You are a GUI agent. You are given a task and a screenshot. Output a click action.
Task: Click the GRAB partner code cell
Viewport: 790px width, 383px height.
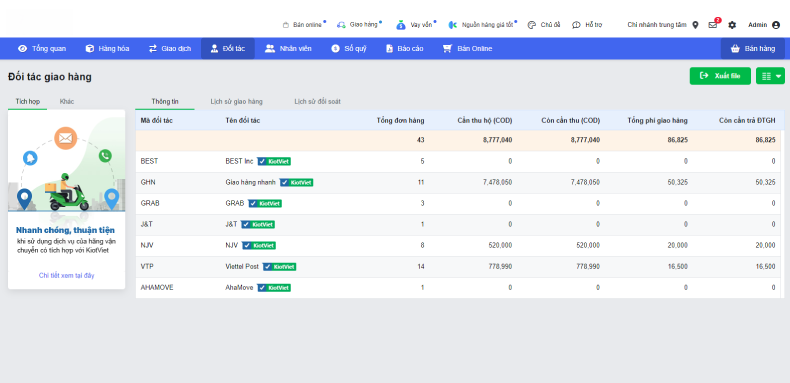[150, 204]
